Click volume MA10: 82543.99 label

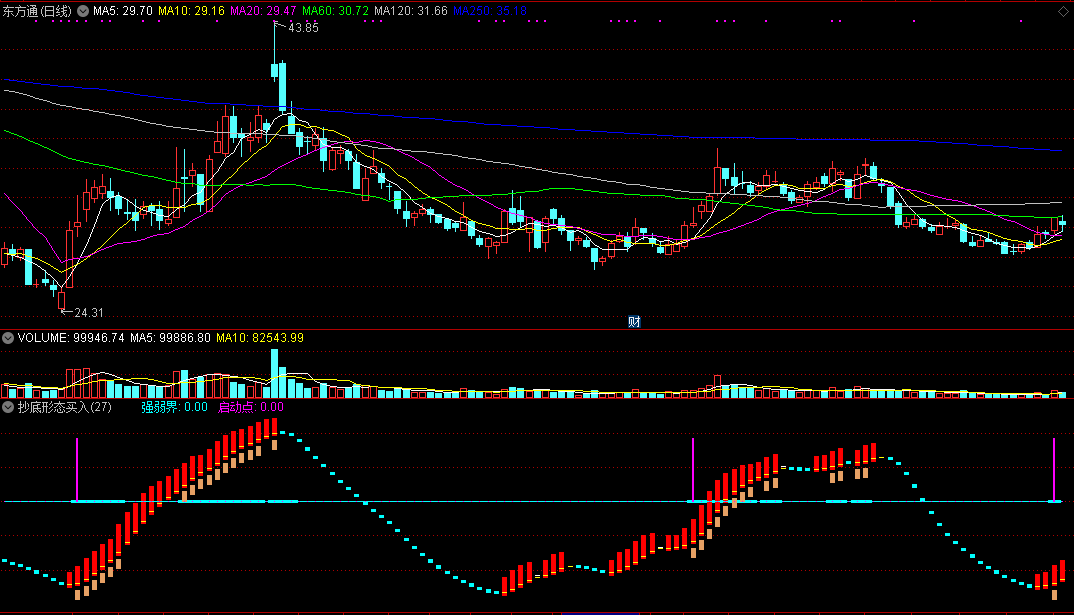click(x=260, y=338)
